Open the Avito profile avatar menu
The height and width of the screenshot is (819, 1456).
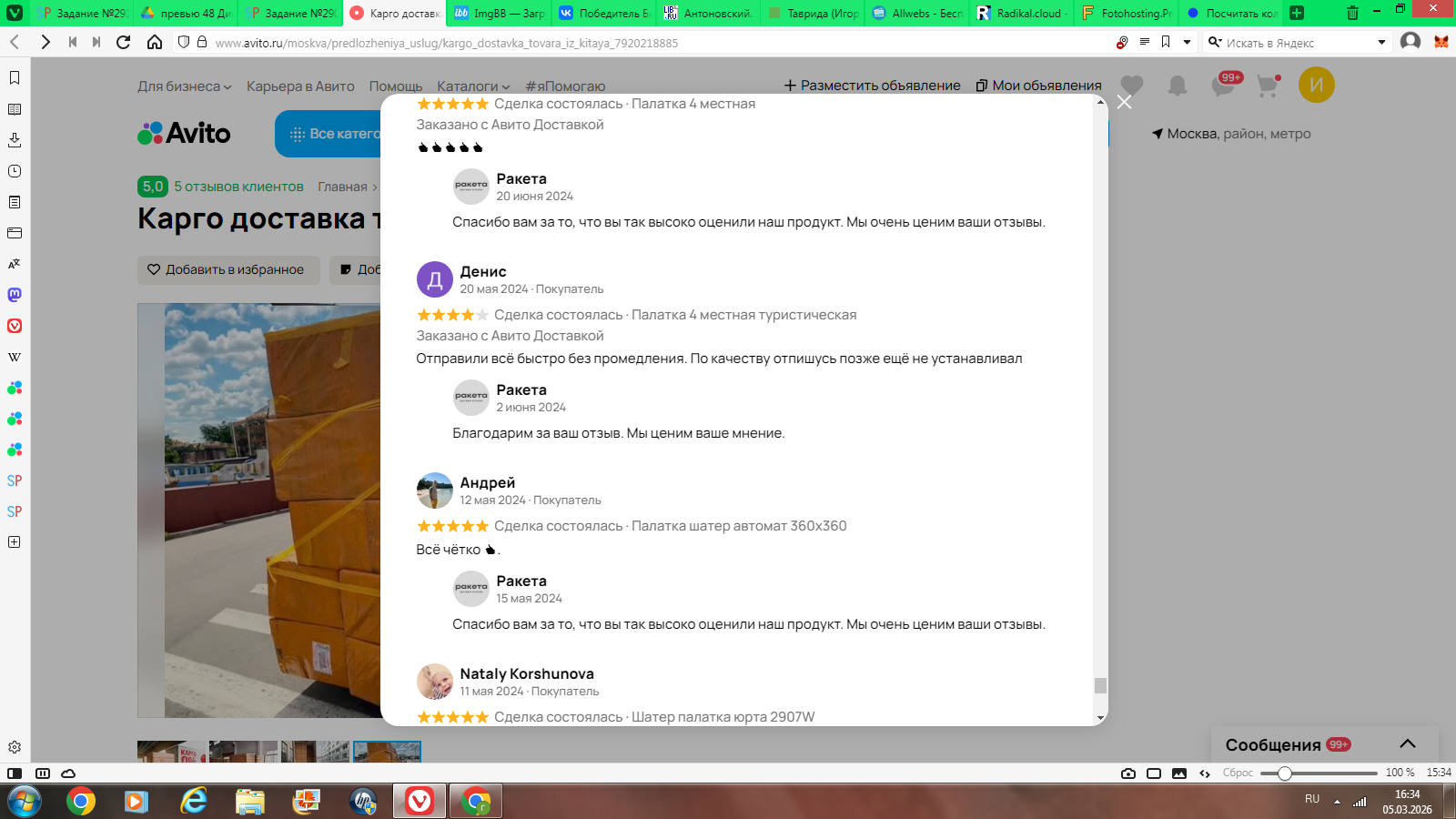1317,85
